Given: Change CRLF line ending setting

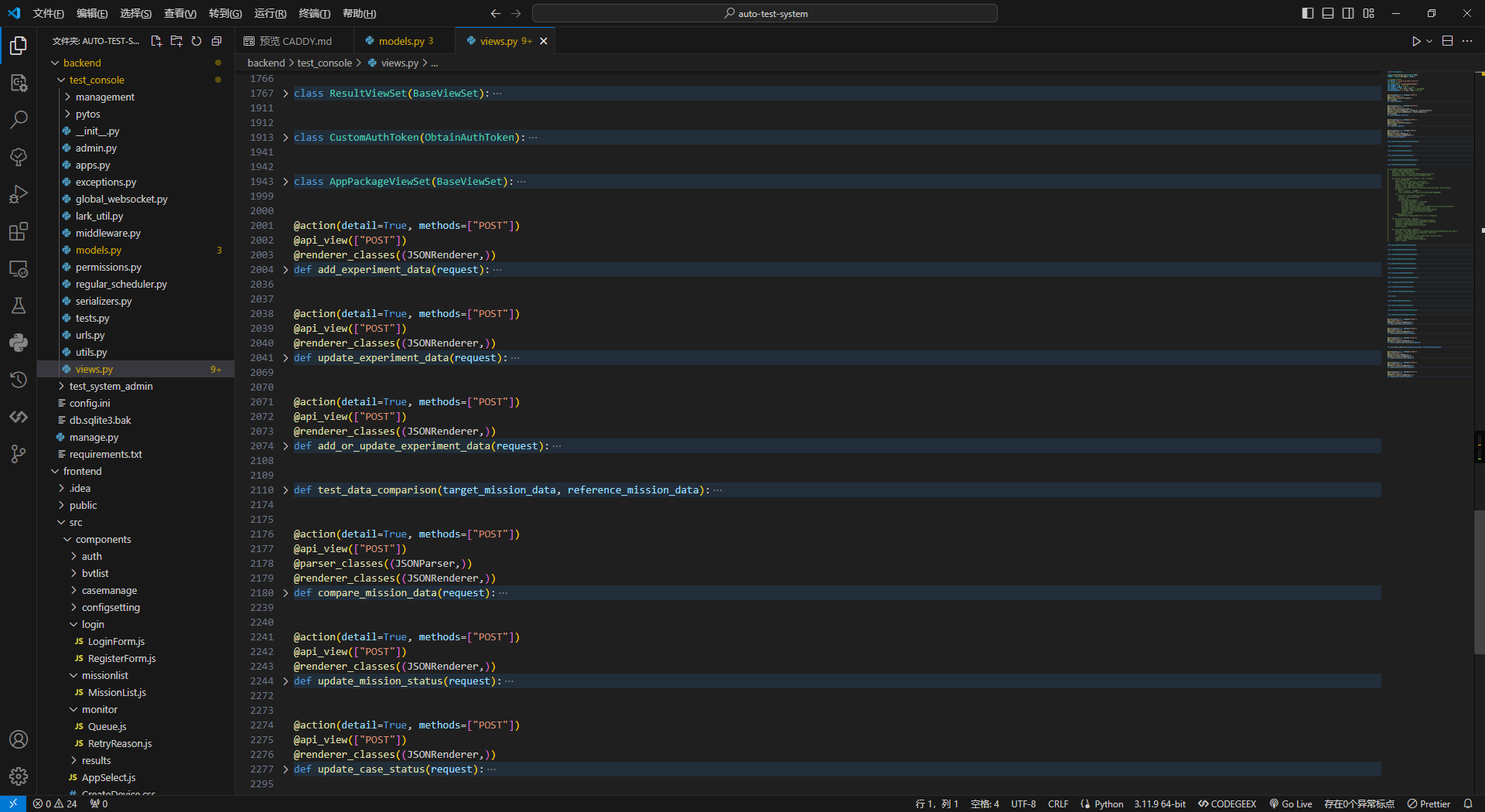Looking at the screenshot, I should pyautogui.click(x=1058, y=803).
